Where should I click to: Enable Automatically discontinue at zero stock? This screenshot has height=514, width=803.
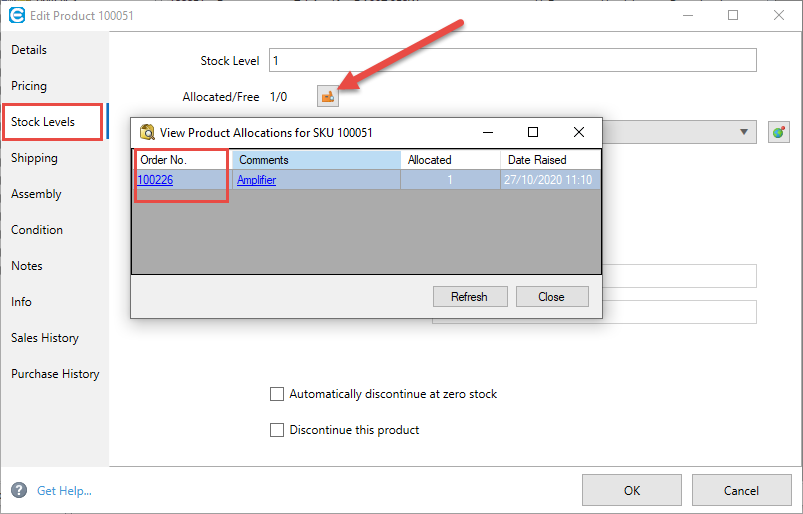tap(277, 394)
